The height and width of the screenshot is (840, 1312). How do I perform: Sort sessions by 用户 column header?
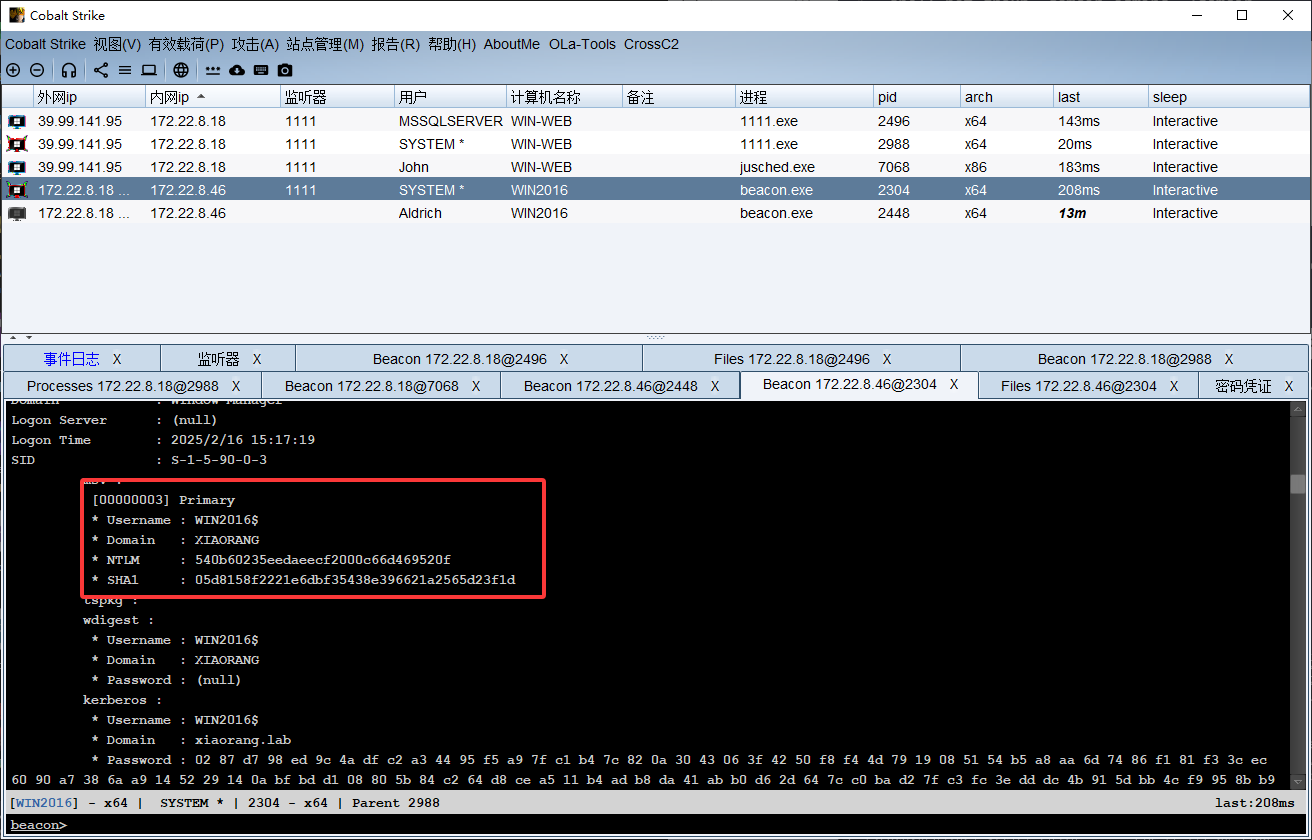tap(451, 97)
